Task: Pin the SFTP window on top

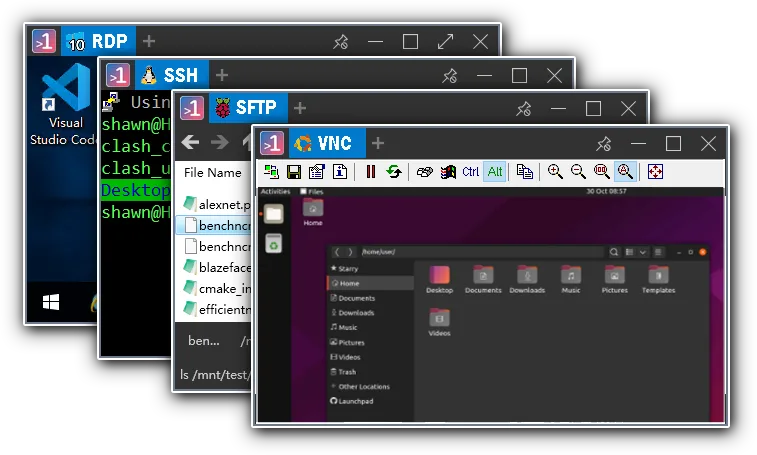Action: pos(524,109)
